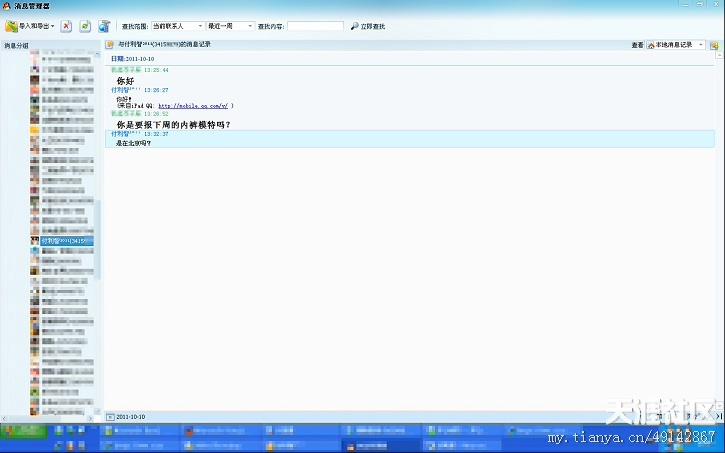Click the magnifier icon beside 立即查找
This screenshot has width=725, height=453.
355,26
